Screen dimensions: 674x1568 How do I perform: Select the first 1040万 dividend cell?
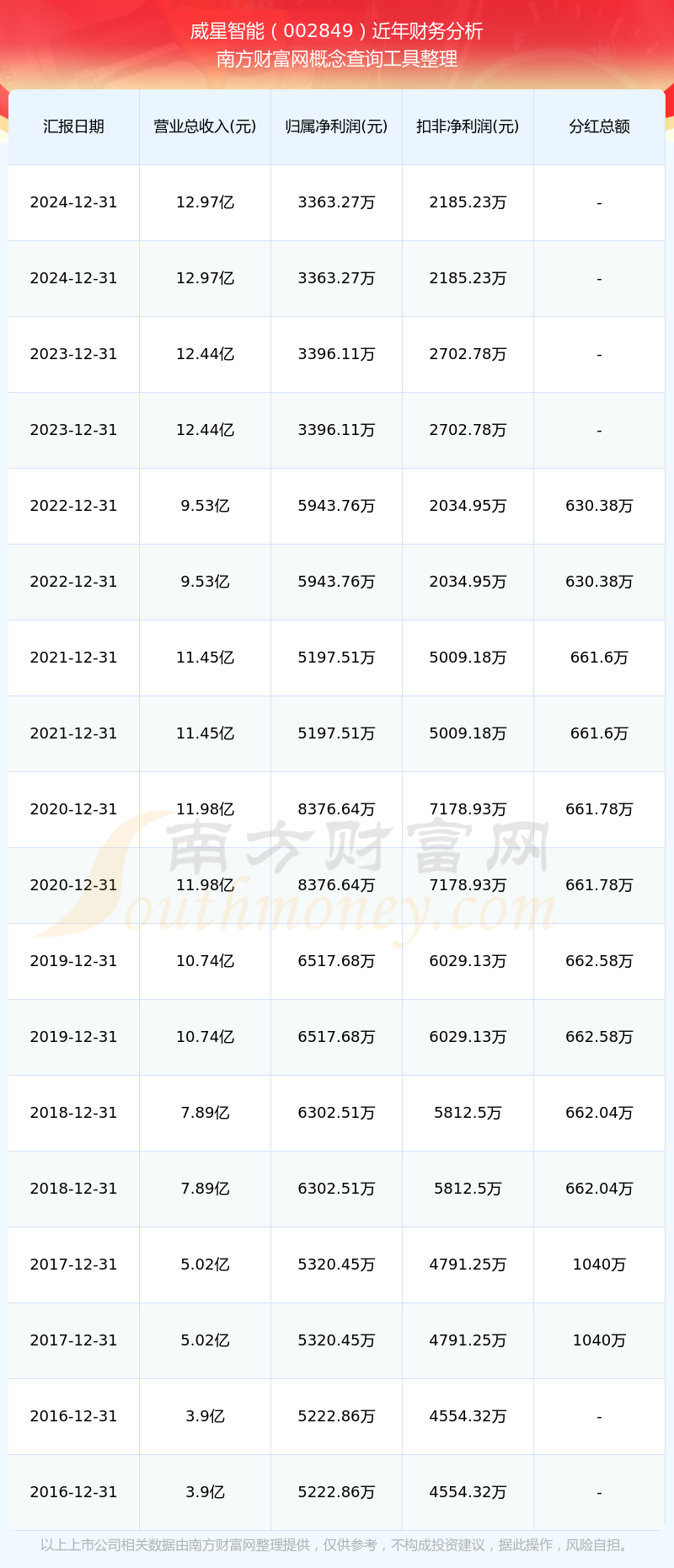point(599,1265)
